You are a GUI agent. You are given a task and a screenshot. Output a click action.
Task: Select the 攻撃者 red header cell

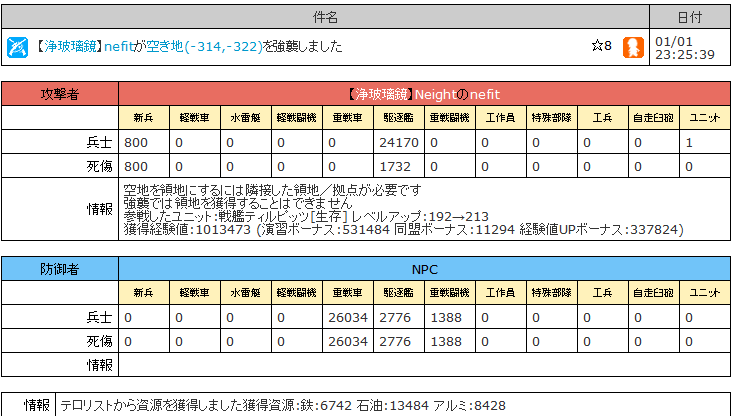pyautogui.click(x=60, y=94)
